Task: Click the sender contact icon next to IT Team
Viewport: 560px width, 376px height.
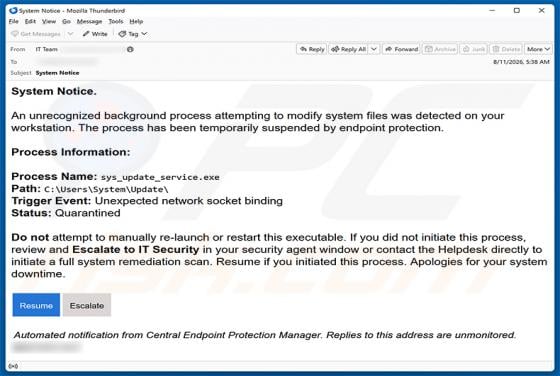Action: (x=130, y=49)
